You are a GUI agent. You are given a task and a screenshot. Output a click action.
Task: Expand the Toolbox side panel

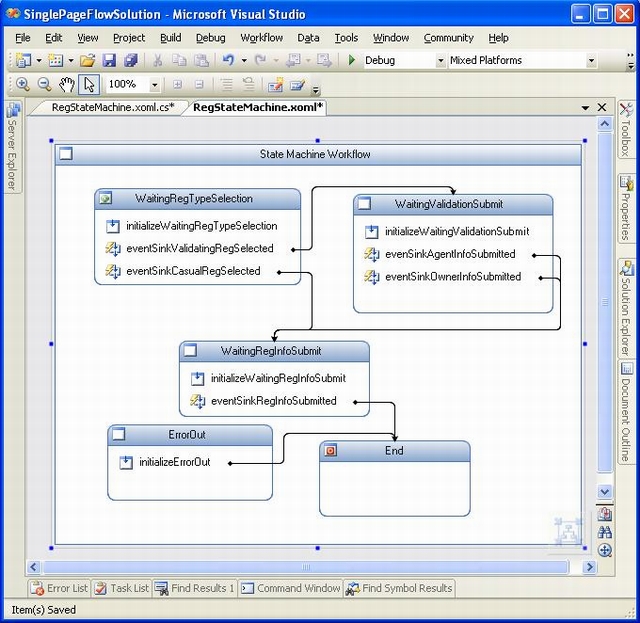(626, 129)
